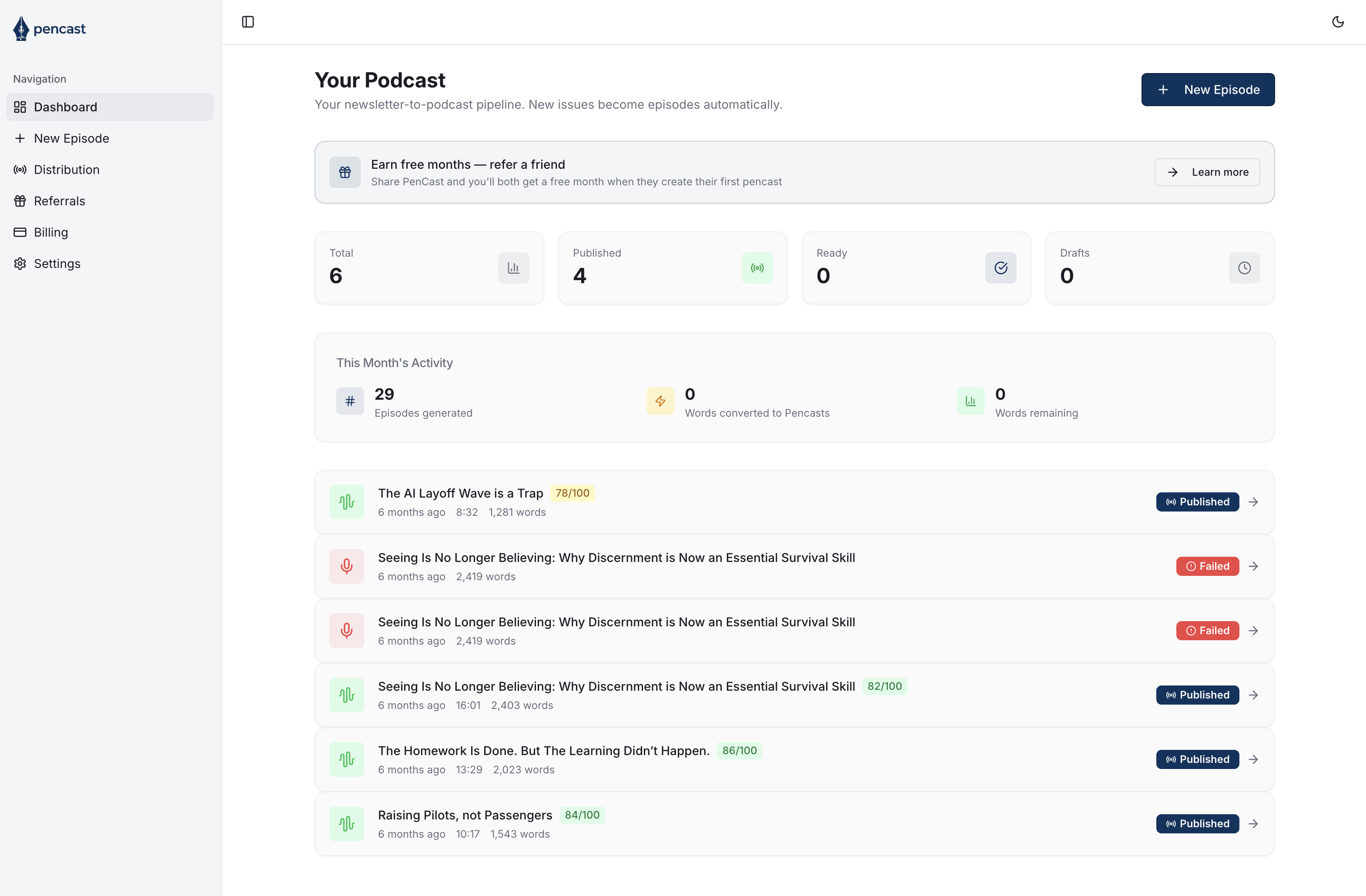The height and width of the screenshot is (896, 1366).
Task: Click the bar chart icon in Total card
Action: pos(514,268)
